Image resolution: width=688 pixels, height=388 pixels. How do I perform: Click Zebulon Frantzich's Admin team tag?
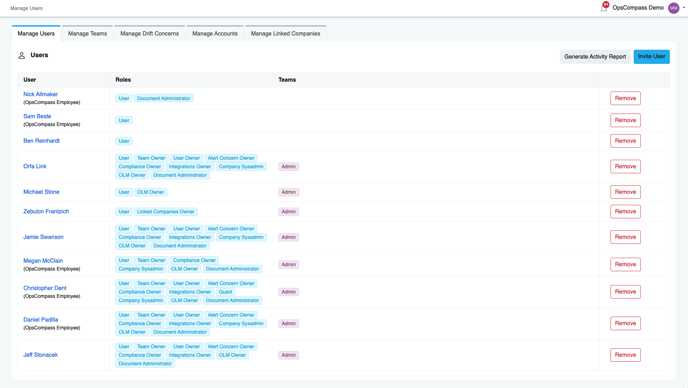289,212
